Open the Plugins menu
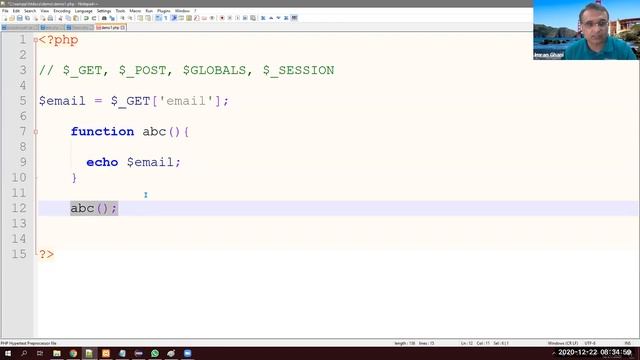640x360 pixels. point(164,11)
